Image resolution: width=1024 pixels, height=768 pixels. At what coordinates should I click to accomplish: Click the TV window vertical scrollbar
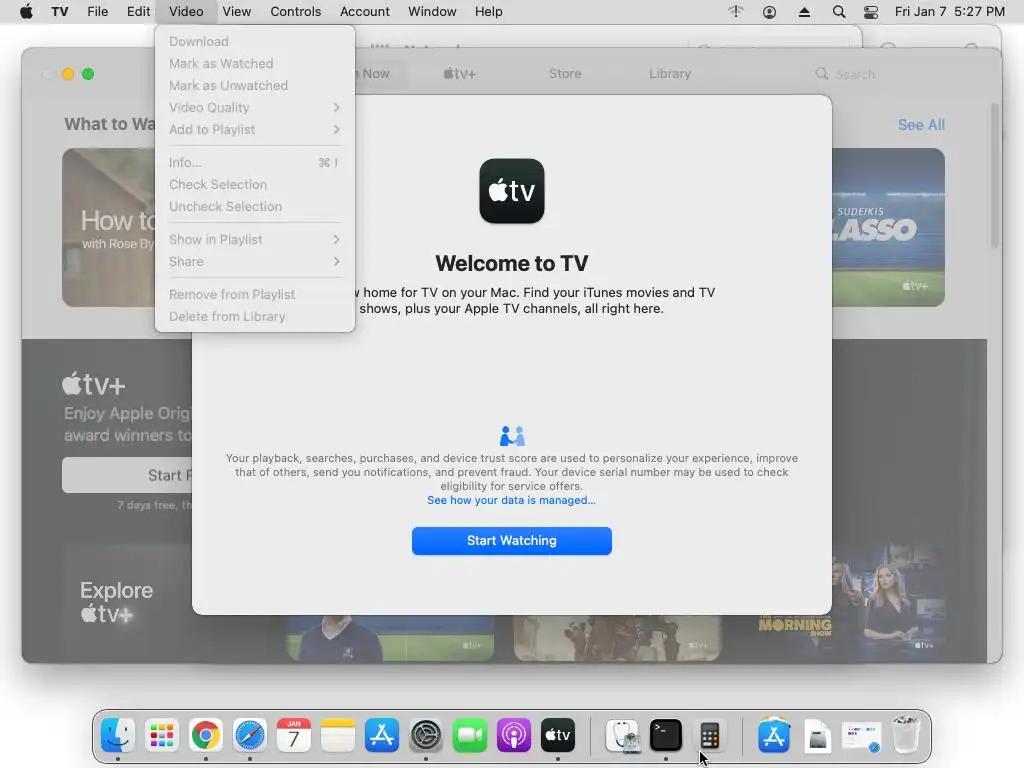(x=994, y=176)
